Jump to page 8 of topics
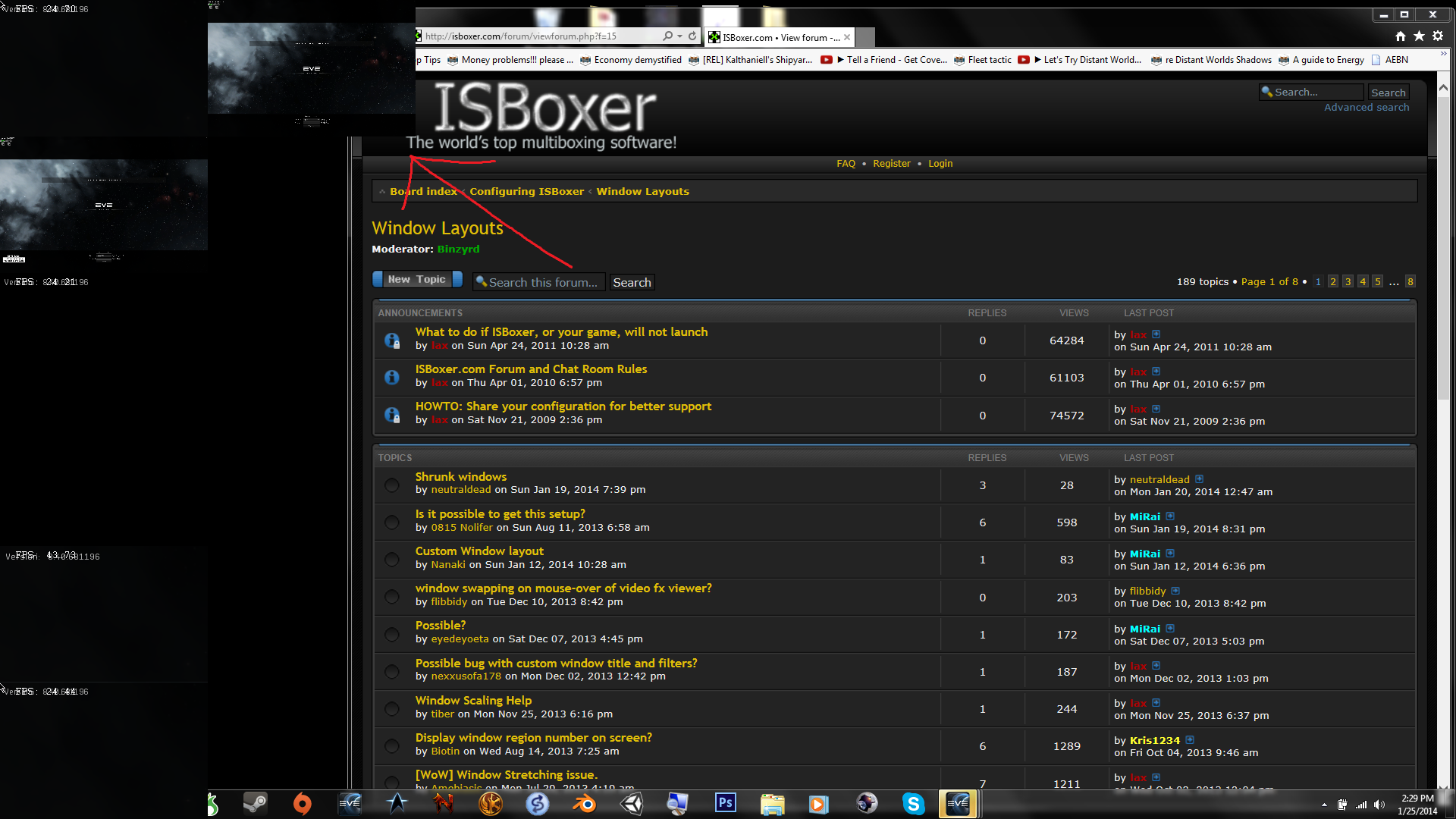The width and height of the screenshot is (1456, 819). 1410,281
